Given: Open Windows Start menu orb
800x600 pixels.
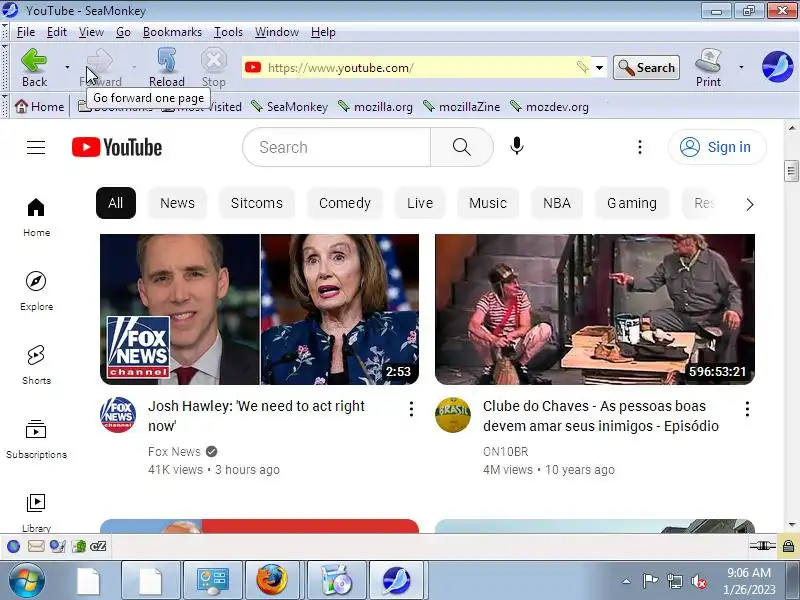Looking at the screenshot, I should (27, 581).
